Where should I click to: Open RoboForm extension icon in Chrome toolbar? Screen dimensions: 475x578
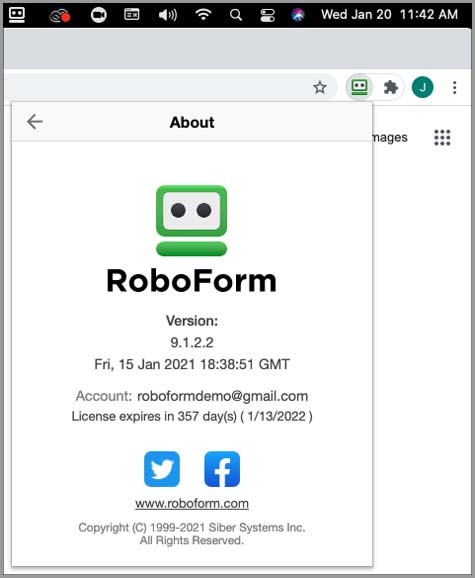pos(359,87)
